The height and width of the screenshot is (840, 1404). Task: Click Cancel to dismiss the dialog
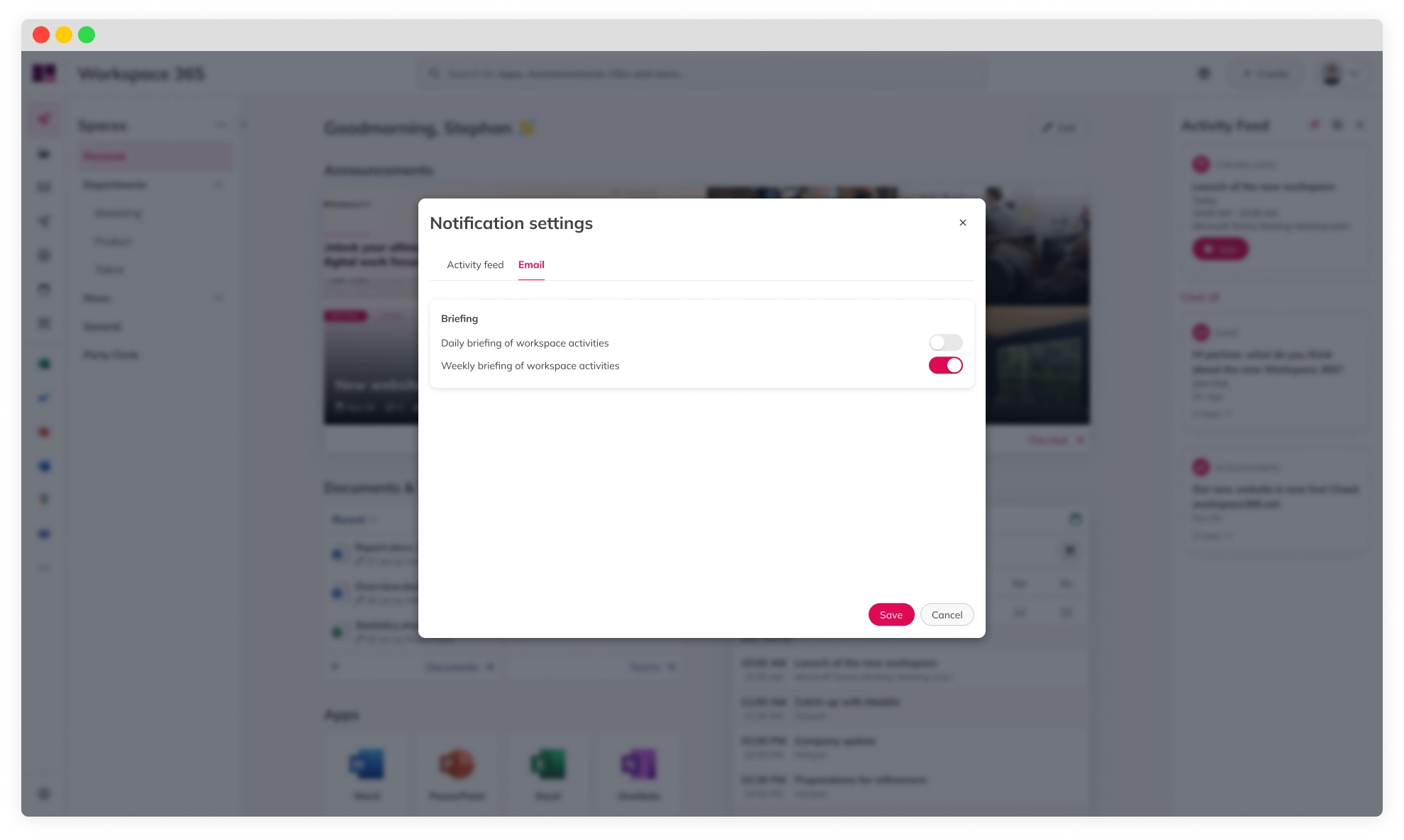946,614
